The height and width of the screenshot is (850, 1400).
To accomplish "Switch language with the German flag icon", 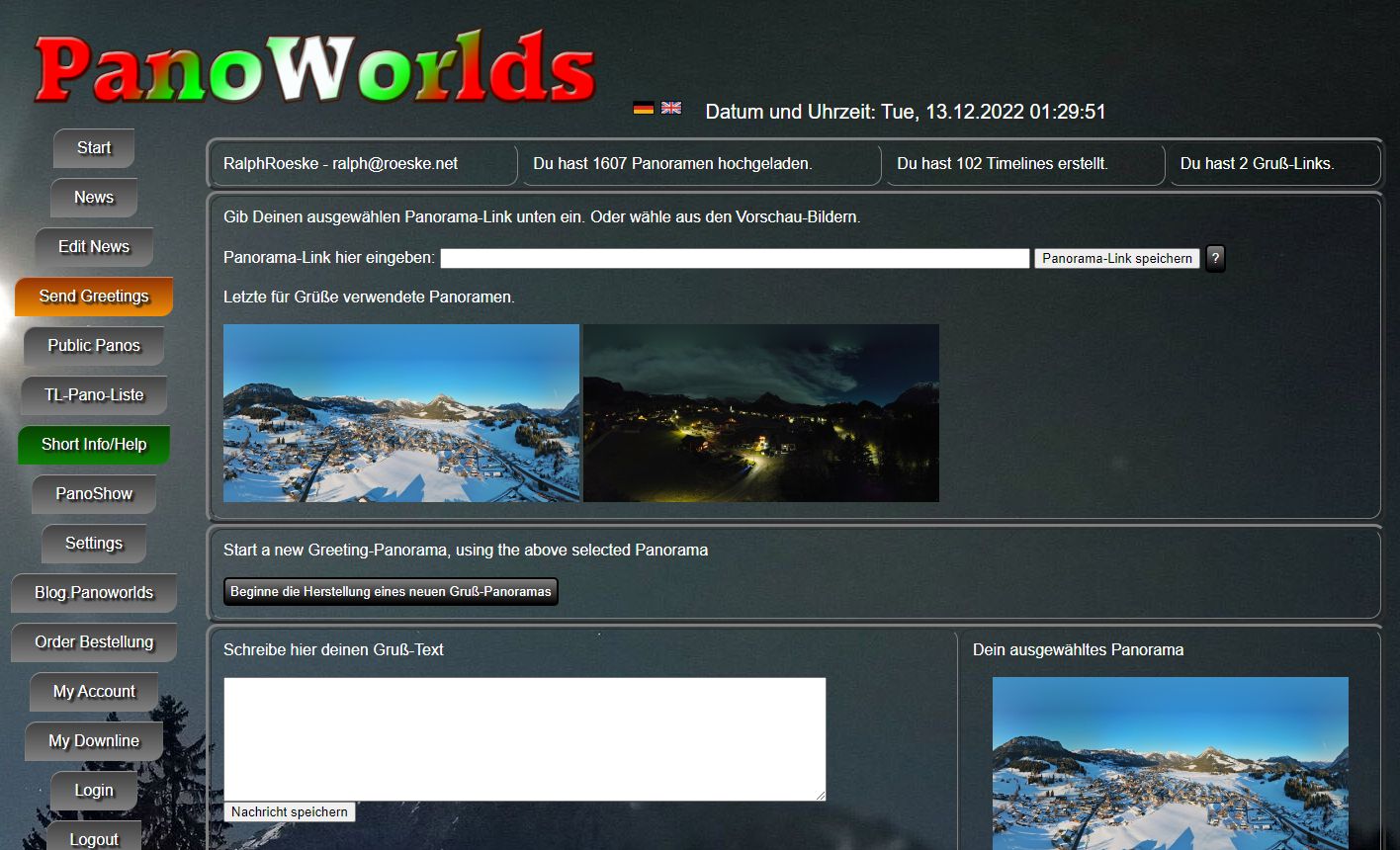I will click(644, 108).
